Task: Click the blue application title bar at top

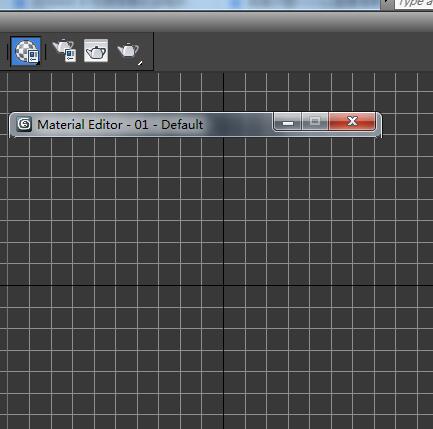Action: click(x=190, y=4)
